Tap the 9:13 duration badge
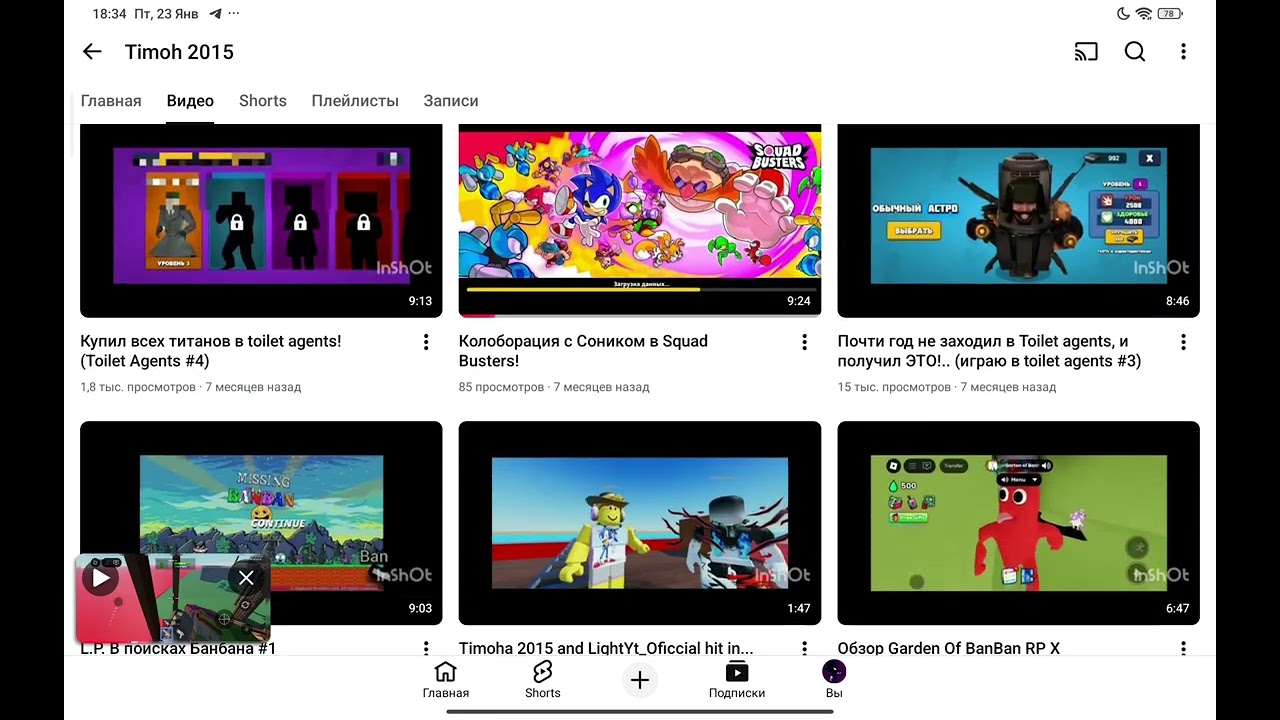1280x720 pixels. tap(420, 301)
